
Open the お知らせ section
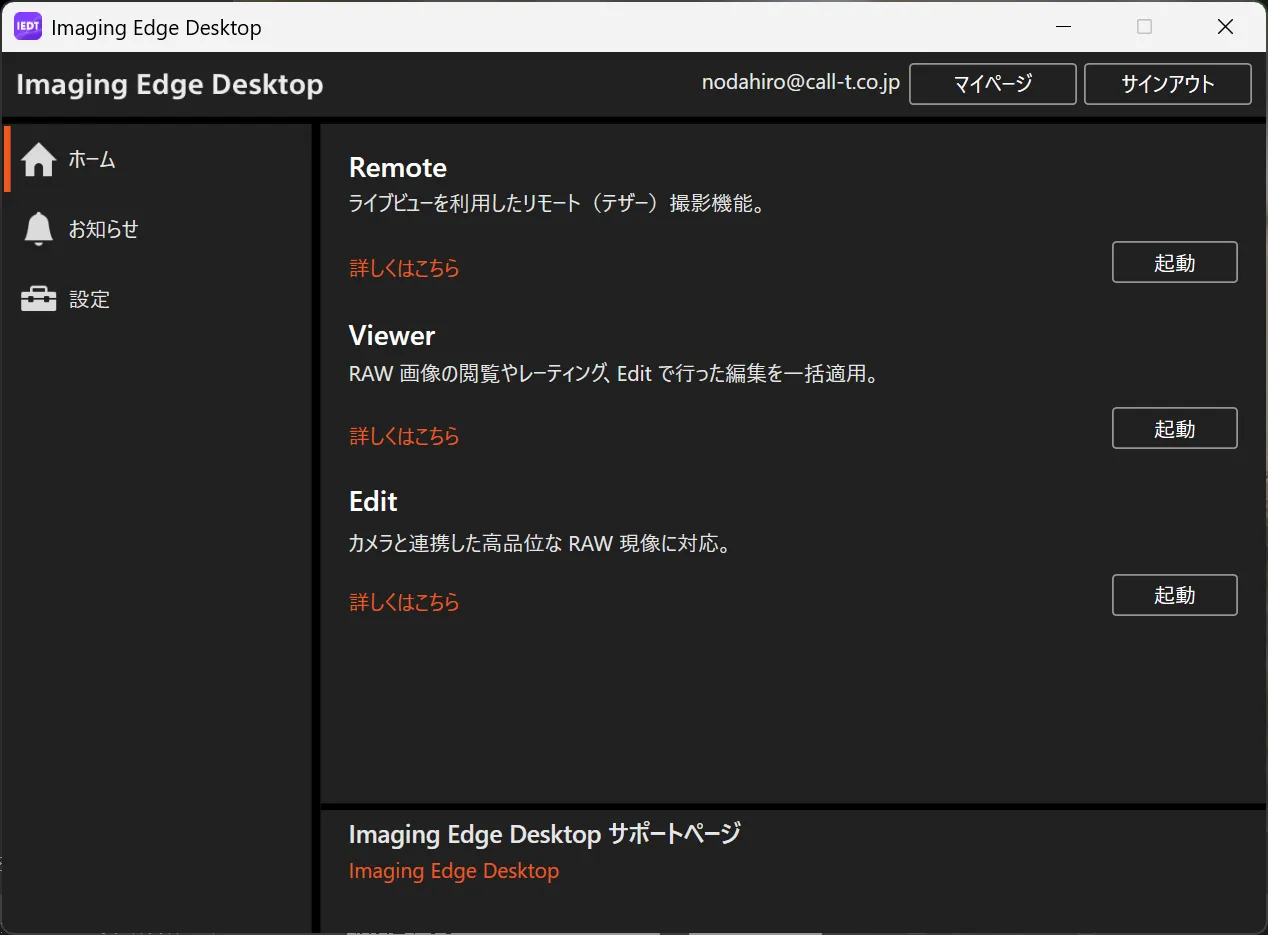point(103,230)
